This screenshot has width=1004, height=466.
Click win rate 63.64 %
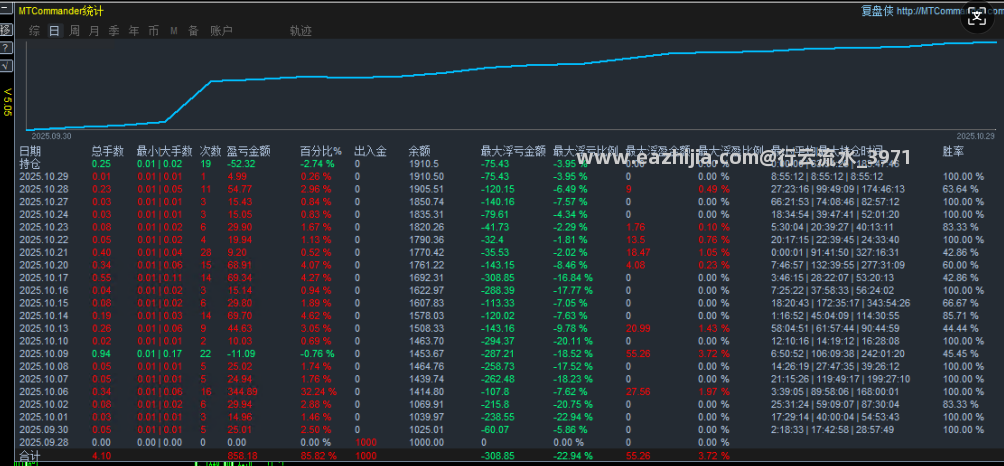point(960,189)
